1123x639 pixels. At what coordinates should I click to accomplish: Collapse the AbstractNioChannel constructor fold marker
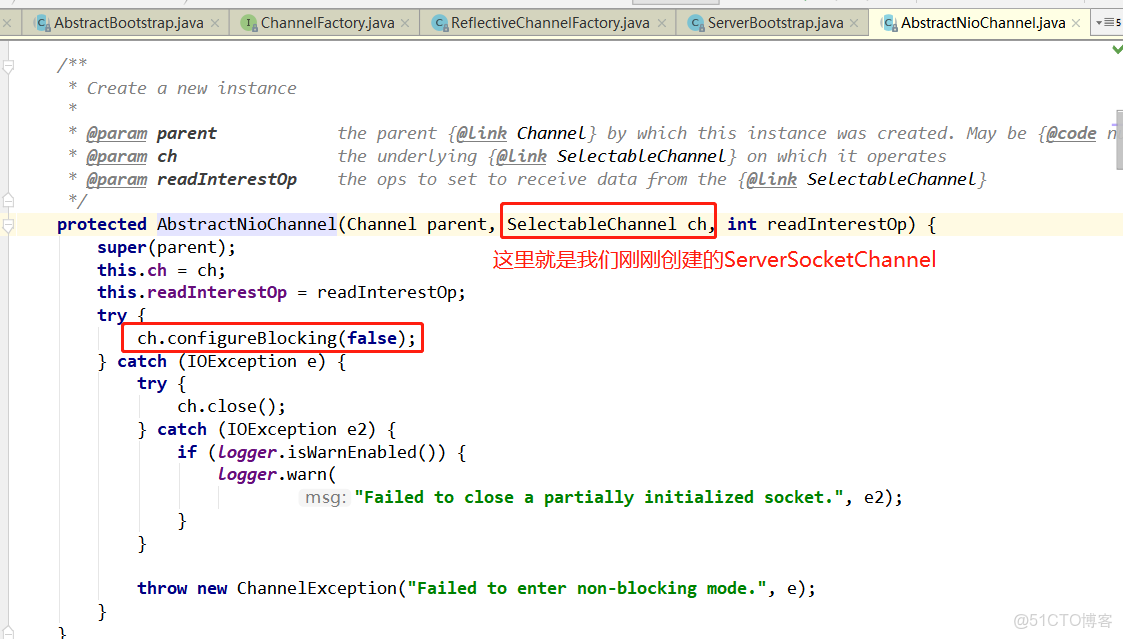(9, 226)
